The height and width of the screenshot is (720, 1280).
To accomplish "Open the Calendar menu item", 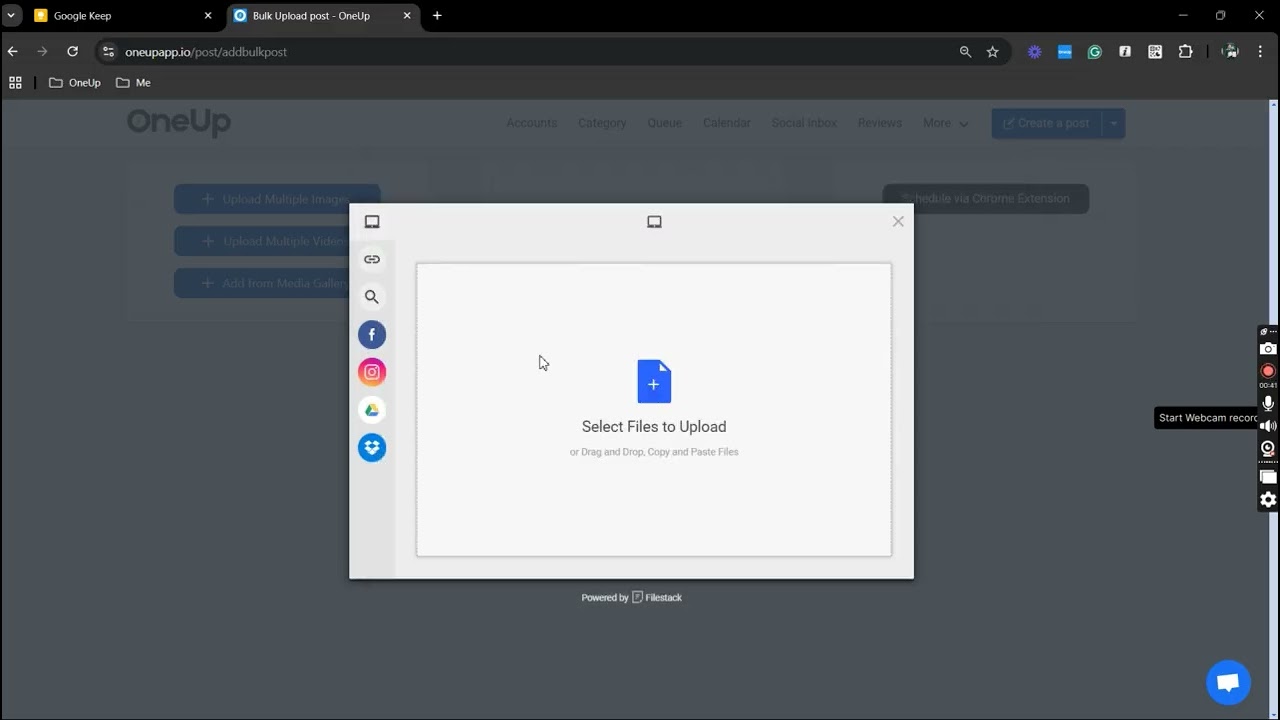I will 727,123.
